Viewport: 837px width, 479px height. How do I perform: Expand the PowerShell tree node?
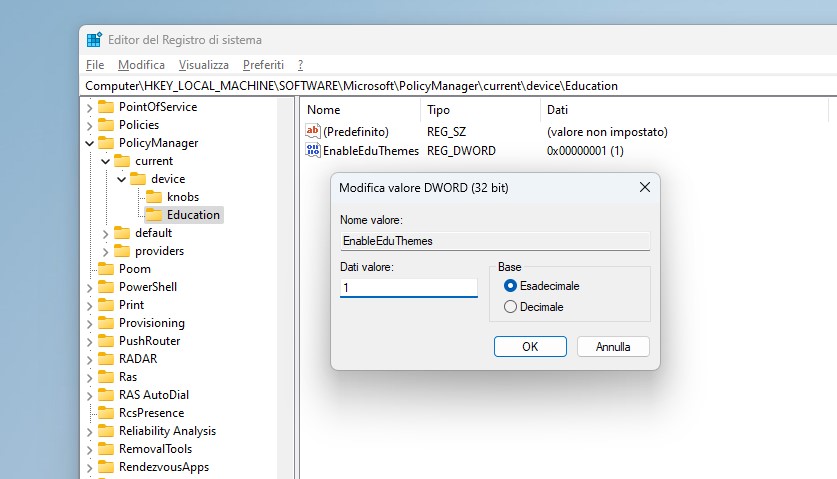[x=90, y=288]
